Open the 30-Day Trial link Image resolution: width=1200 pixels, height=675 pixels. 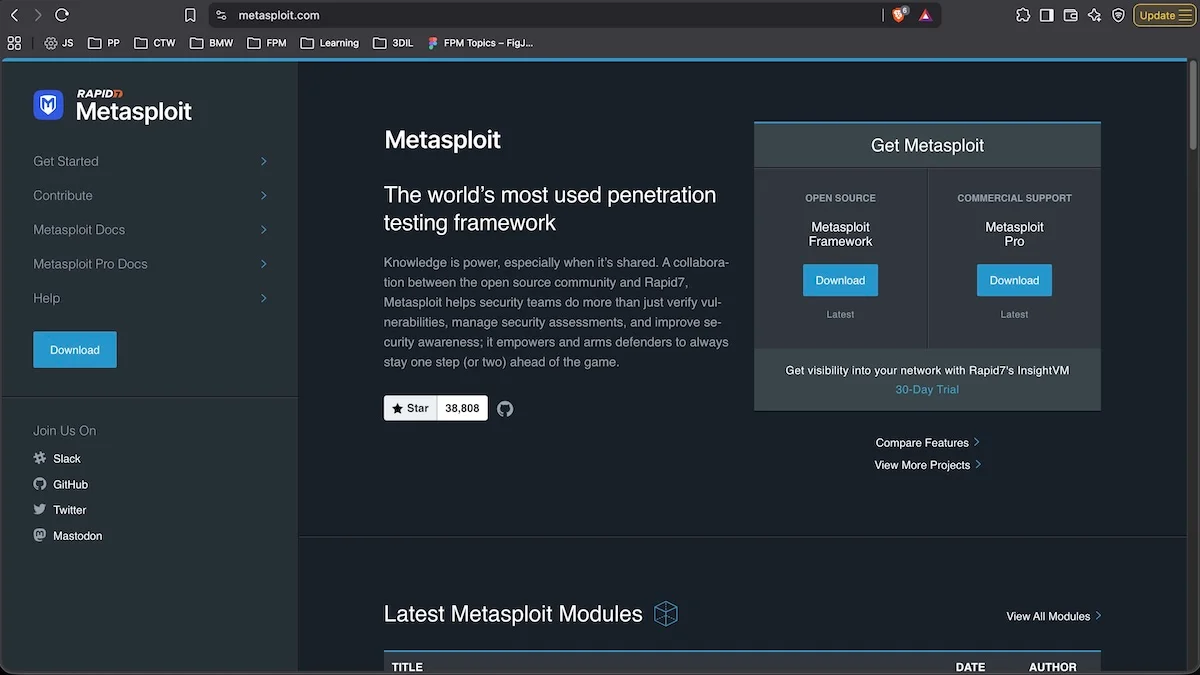pyautogui.click(x=927, y=390)
